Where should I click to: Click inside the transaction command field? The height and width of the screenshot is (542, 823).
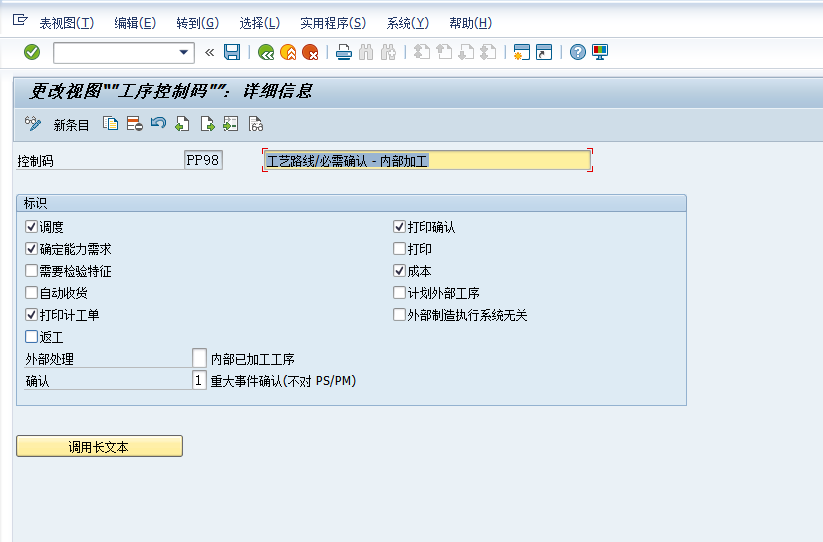point(116,52)
